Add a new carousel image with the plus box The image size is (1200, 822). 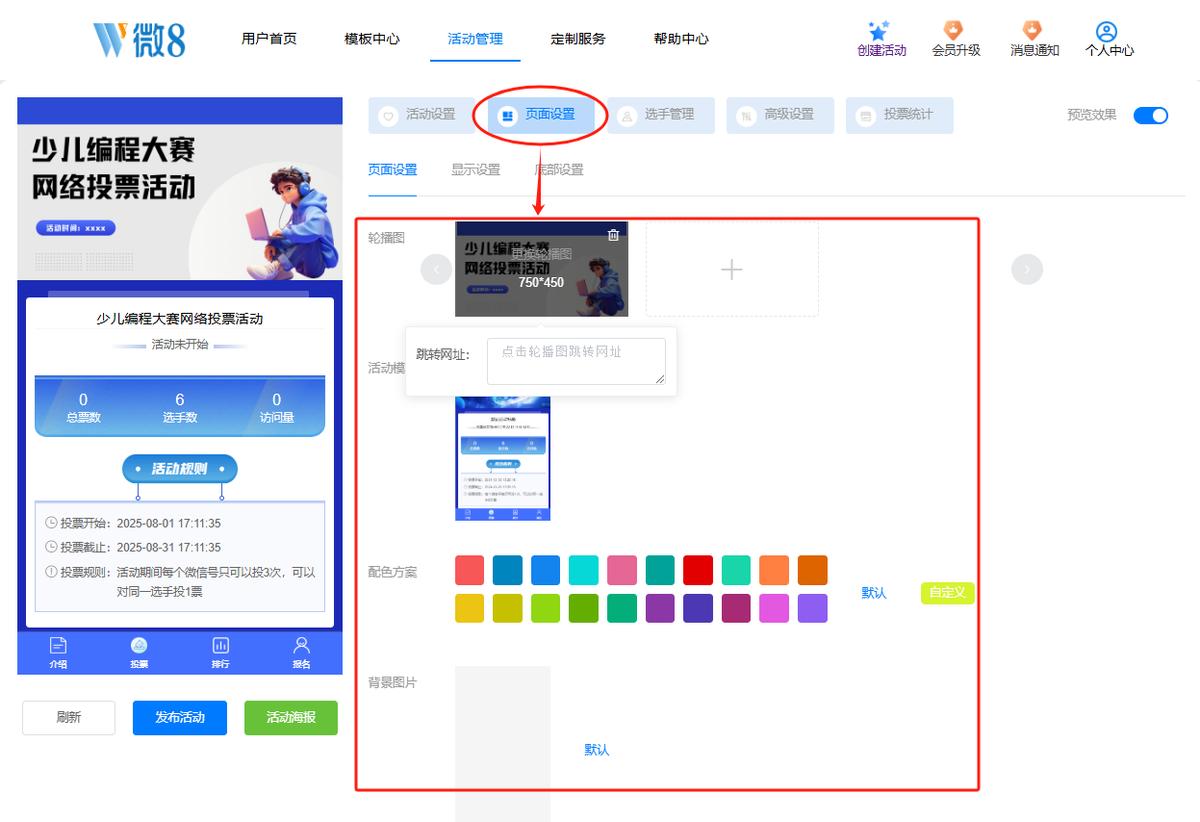732,269
